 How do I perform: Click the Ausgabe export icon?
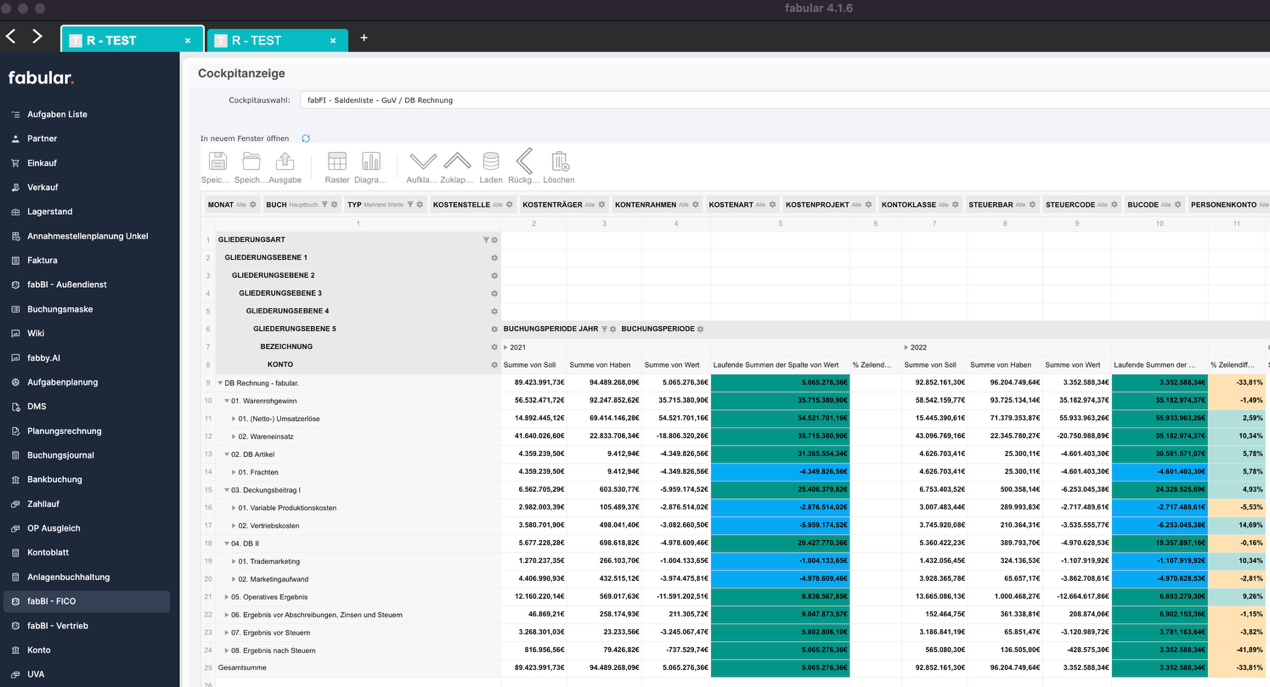point(285,162)
